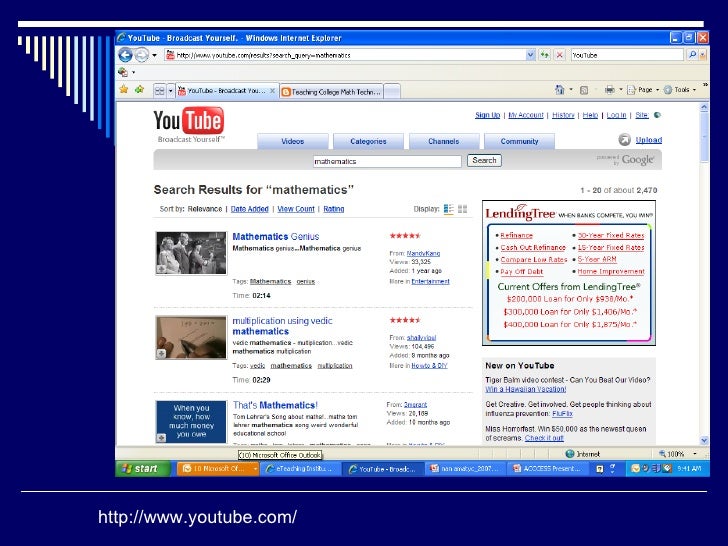Click the search magnifier icon in IE
Viewport: 728px width, 546px height.
pyautogui.click(x=692, y=55)
